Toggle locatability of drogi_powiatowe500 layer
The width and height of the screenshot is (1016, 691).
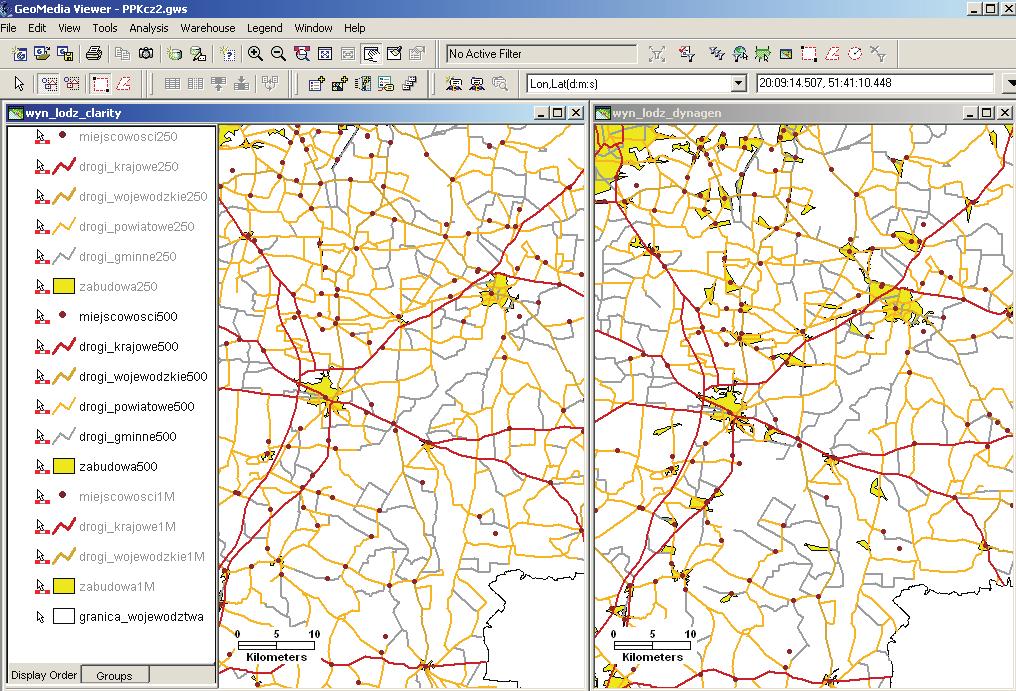41,406
